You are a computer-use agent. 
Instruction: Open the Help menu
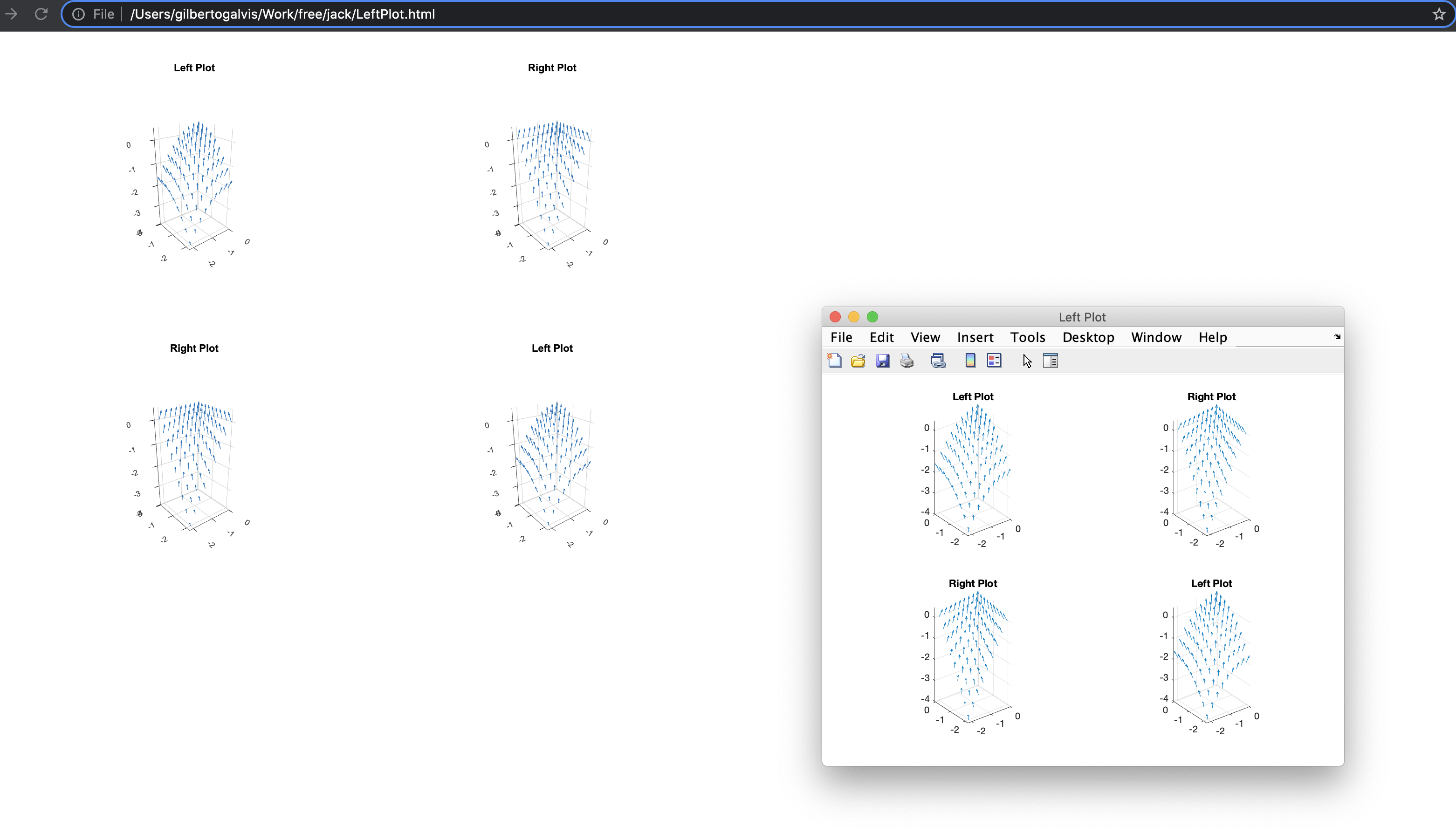click(x=1212, y=337)
